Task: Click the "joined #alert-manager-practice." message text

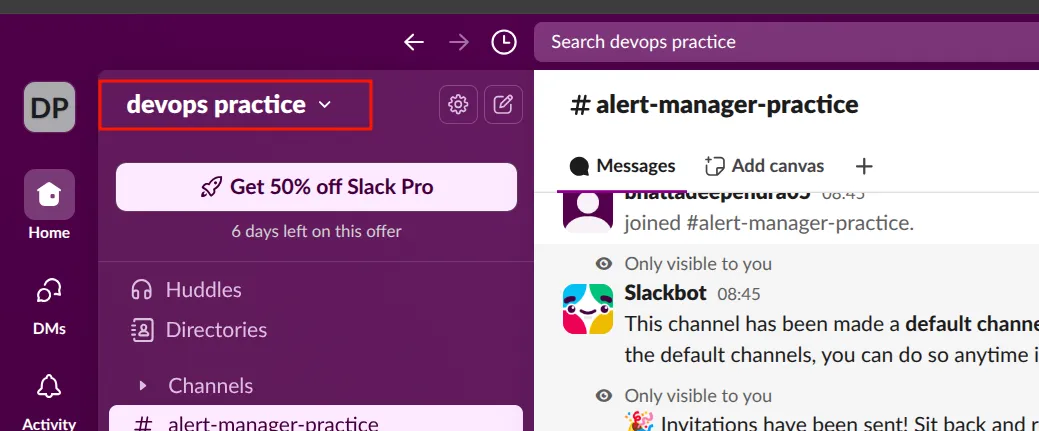Action: [x=769, y=223]
